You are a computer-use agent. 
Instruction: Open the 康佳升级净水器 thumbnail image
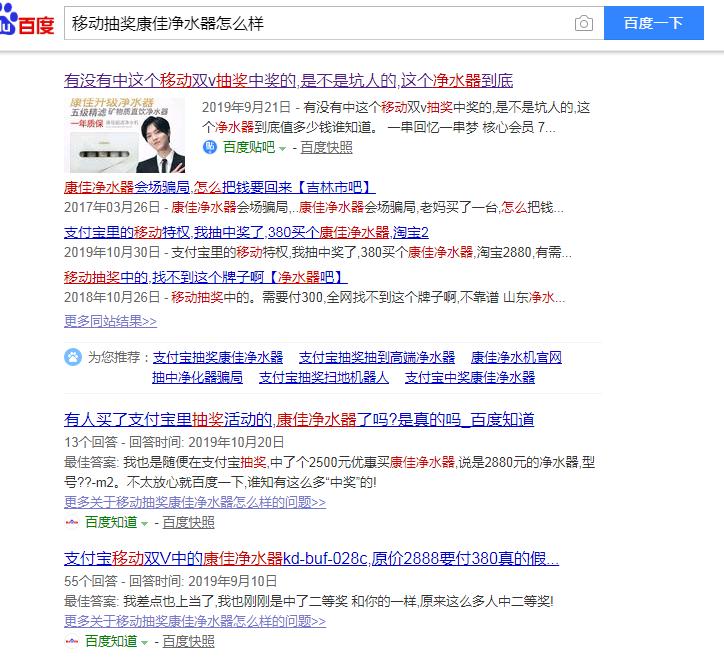coord(124,135)
